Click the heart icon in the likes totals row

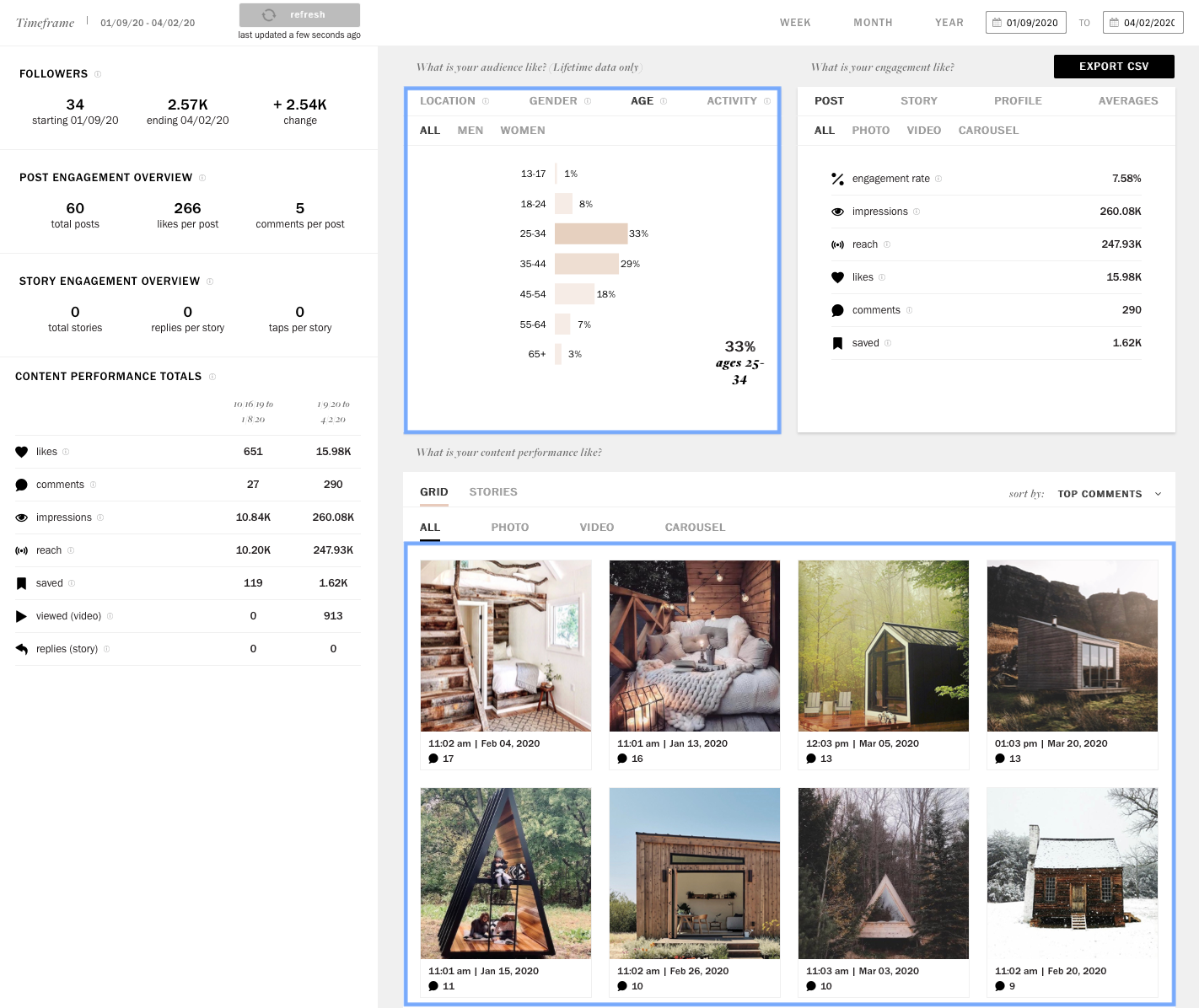pyautogui.click(x=22, y=452)
